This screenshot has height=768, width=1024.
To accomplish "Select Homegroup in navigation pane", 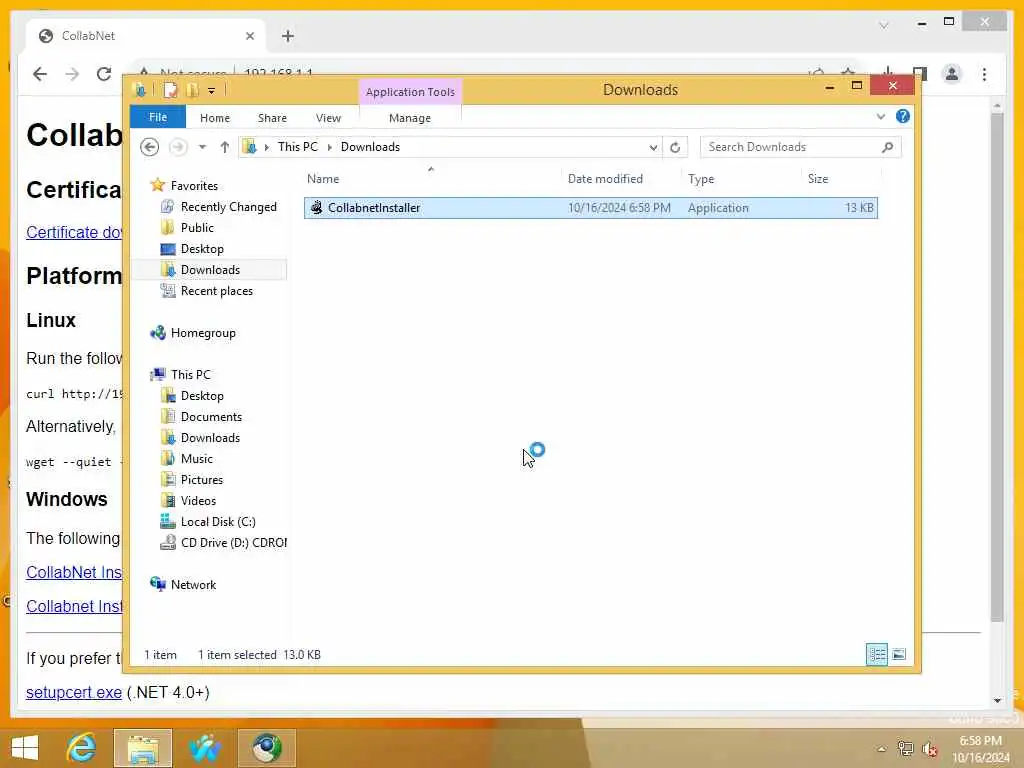I will (x=203, y=333).
